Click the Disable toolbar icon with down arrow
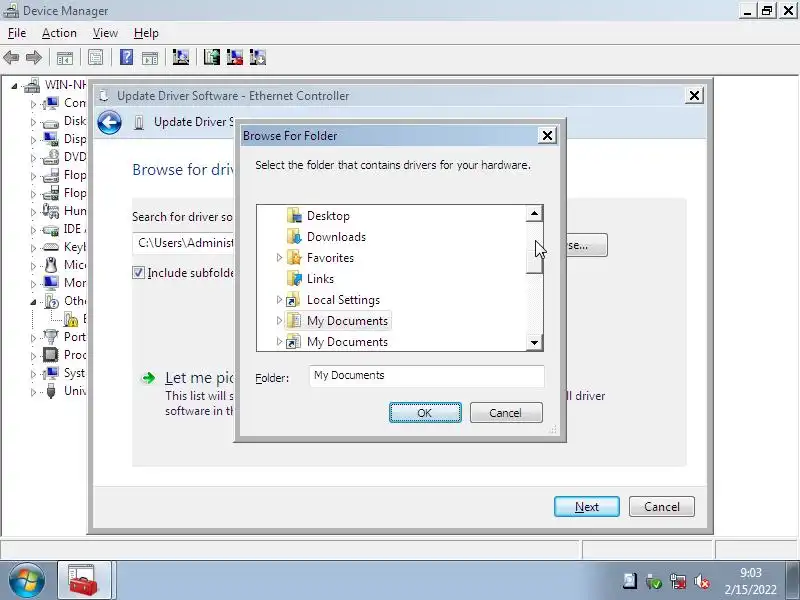Viewport: 800px width, 600px height. (x=258, y=57)
